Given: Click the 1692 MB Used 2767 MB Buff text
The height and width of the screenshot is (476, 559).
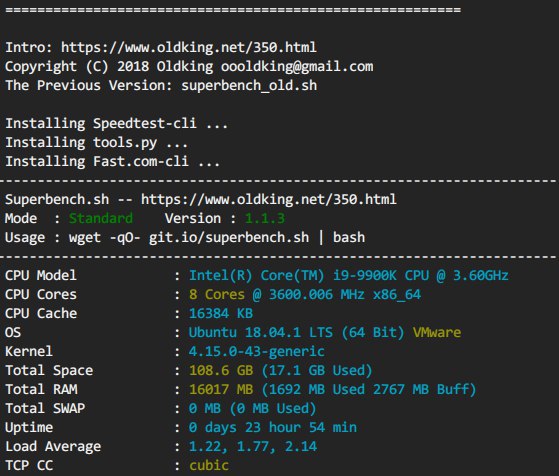Looking at the screenshot, I should 369,390.
